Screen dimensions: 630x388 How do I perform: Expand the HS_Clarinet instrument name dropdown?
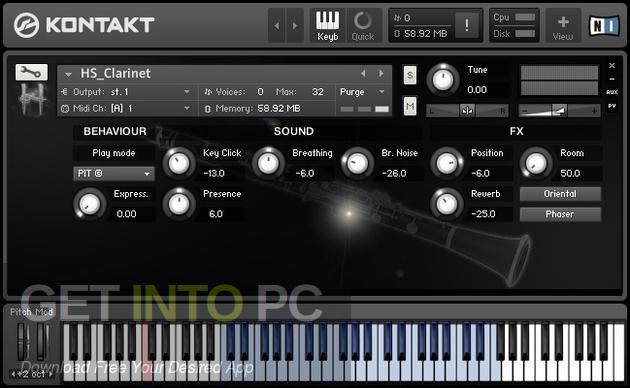click(68, 74)
